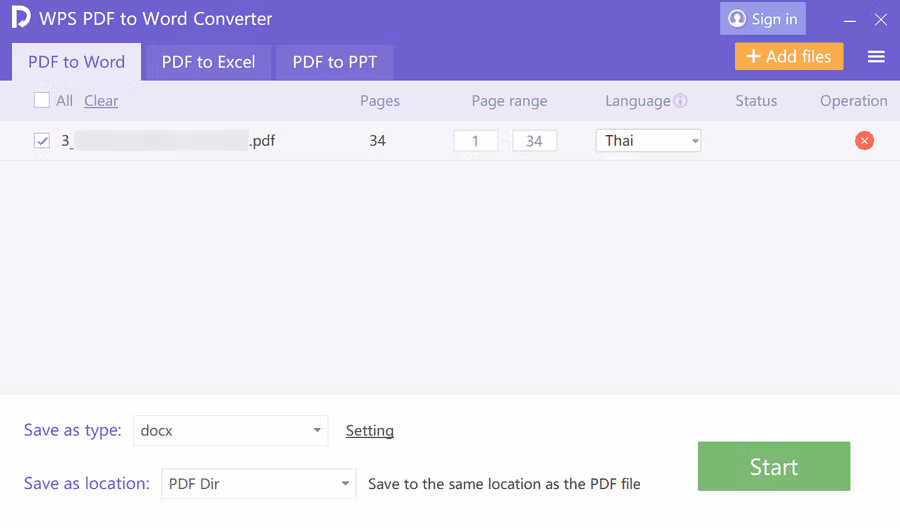Click the Pages column header

[x=380, y=101]
